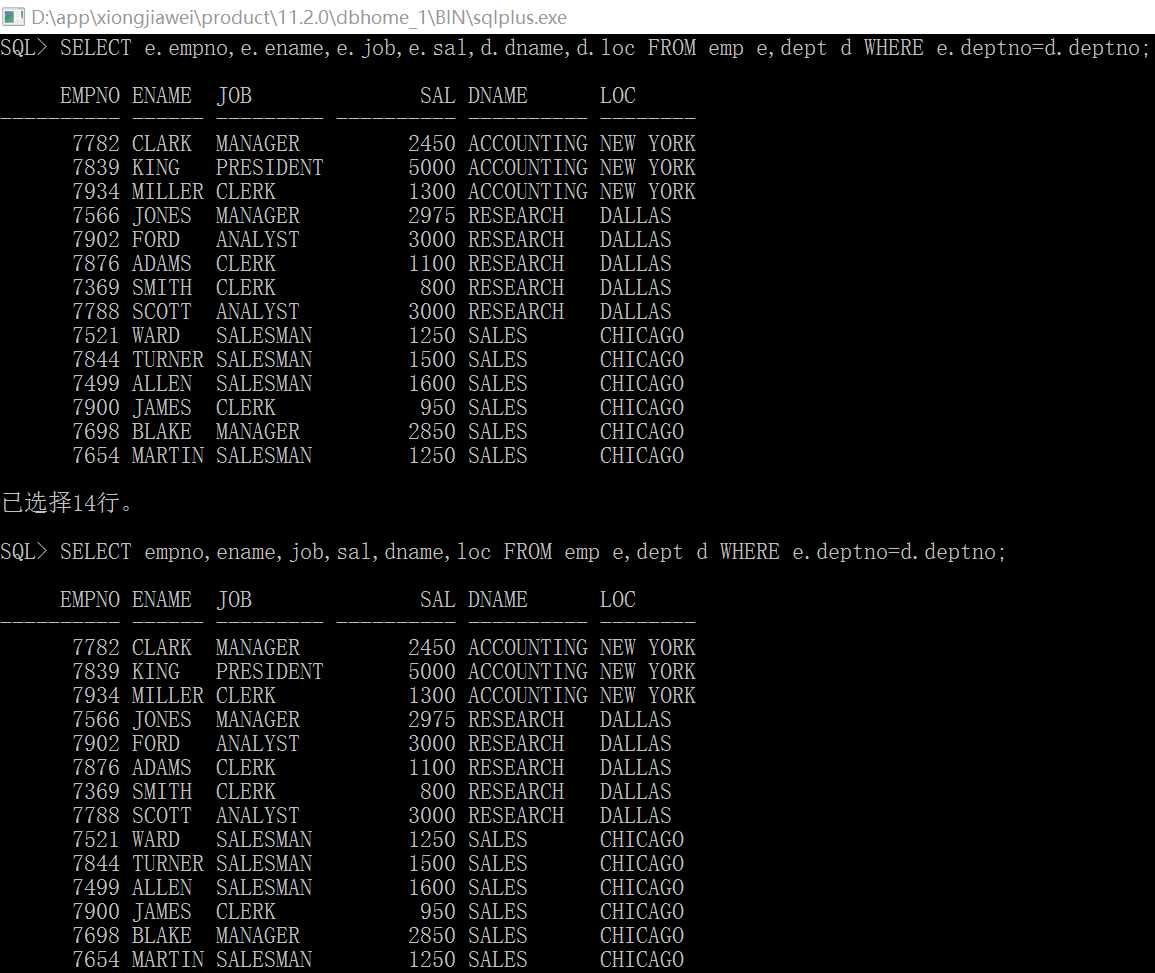This screenshot has height=973, width=1155.
Task: Click SAL header in second result table
Action: click(x=438, y=600)
